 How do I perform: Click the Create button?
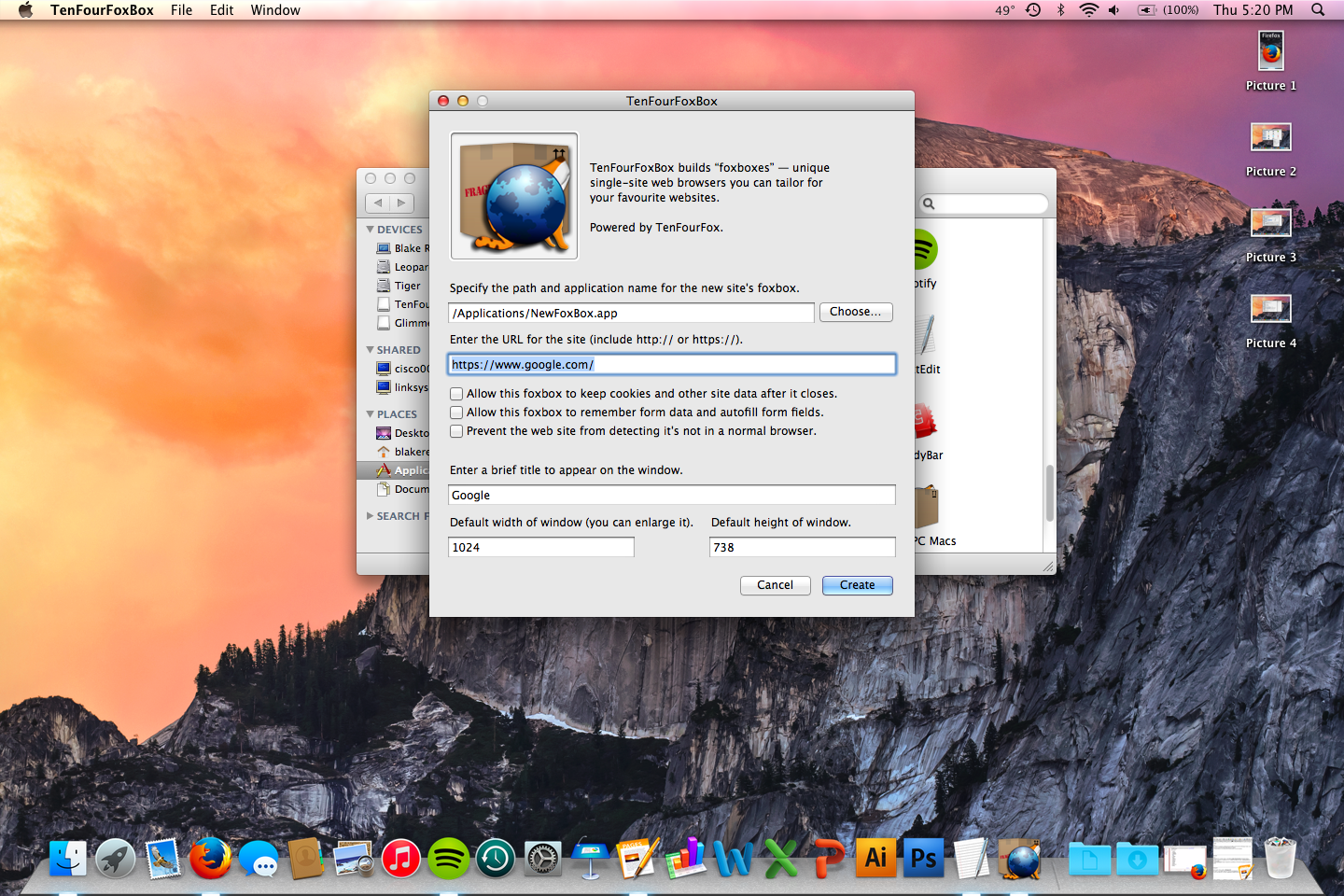pos(857,585)
